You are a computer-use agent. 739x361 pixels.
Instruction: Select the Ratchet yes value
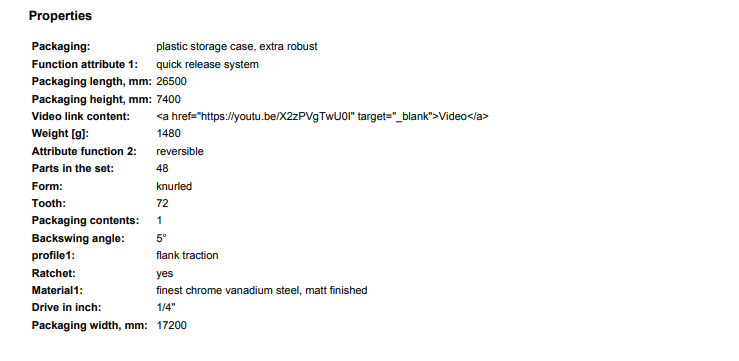pyautogui.click(x=164, y=273)
